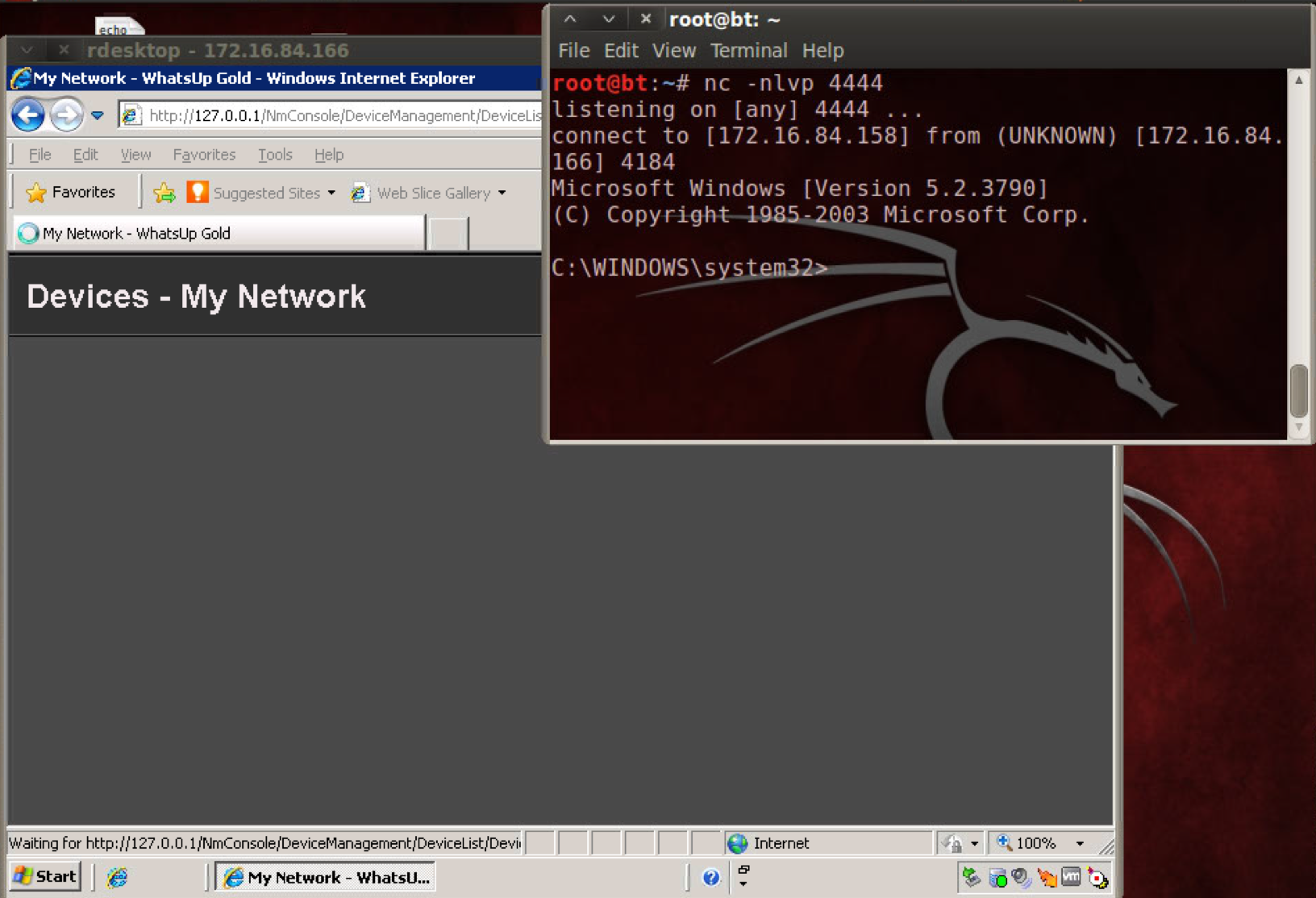This screenshot has height=898, width=1316.
Task: Click My Network - WhatsU... taskbar button
Action: 326,877
